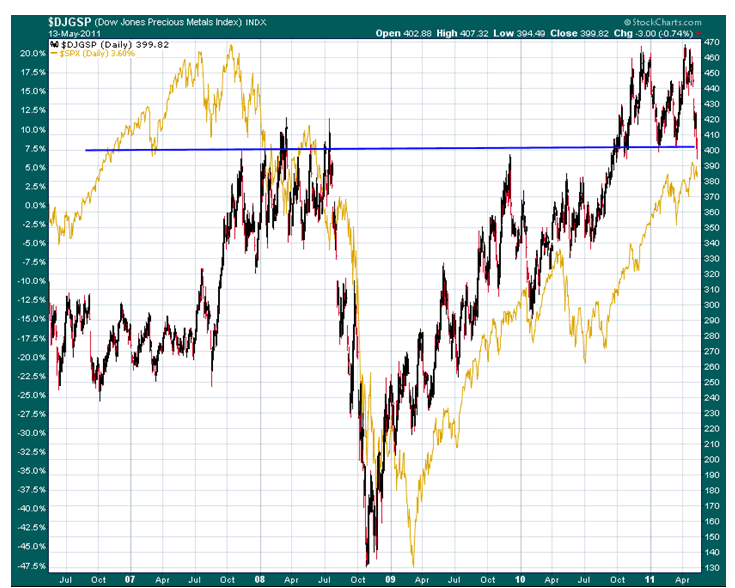The image size is (735, 588).
Task: Click the '300' right price axis label
Action: pyautogui.click(x=711, y=305)
